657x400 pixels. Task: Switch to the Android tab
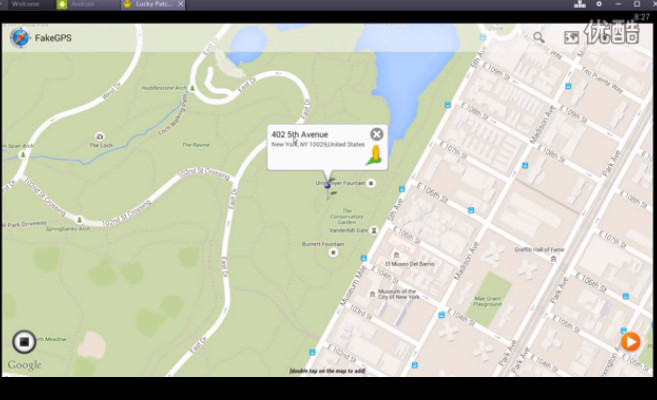tap(83, 4)
